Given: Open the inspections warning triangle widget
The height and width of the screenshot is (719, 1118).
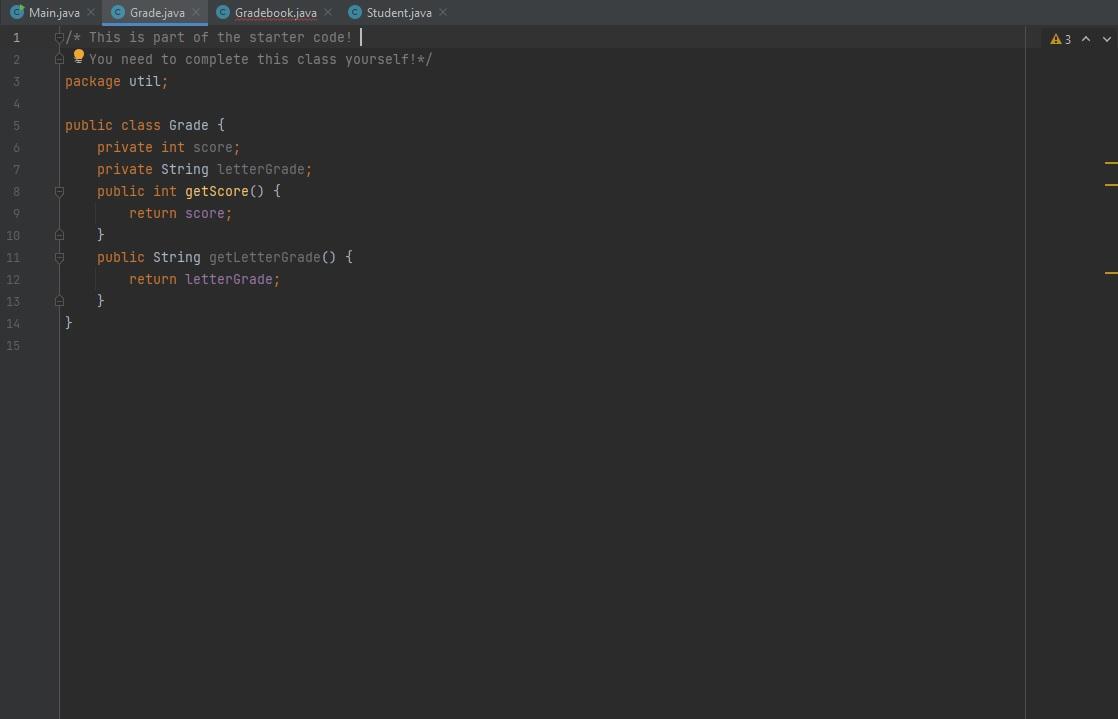Looking at the screenshot, I should [x=1057, y=39].
